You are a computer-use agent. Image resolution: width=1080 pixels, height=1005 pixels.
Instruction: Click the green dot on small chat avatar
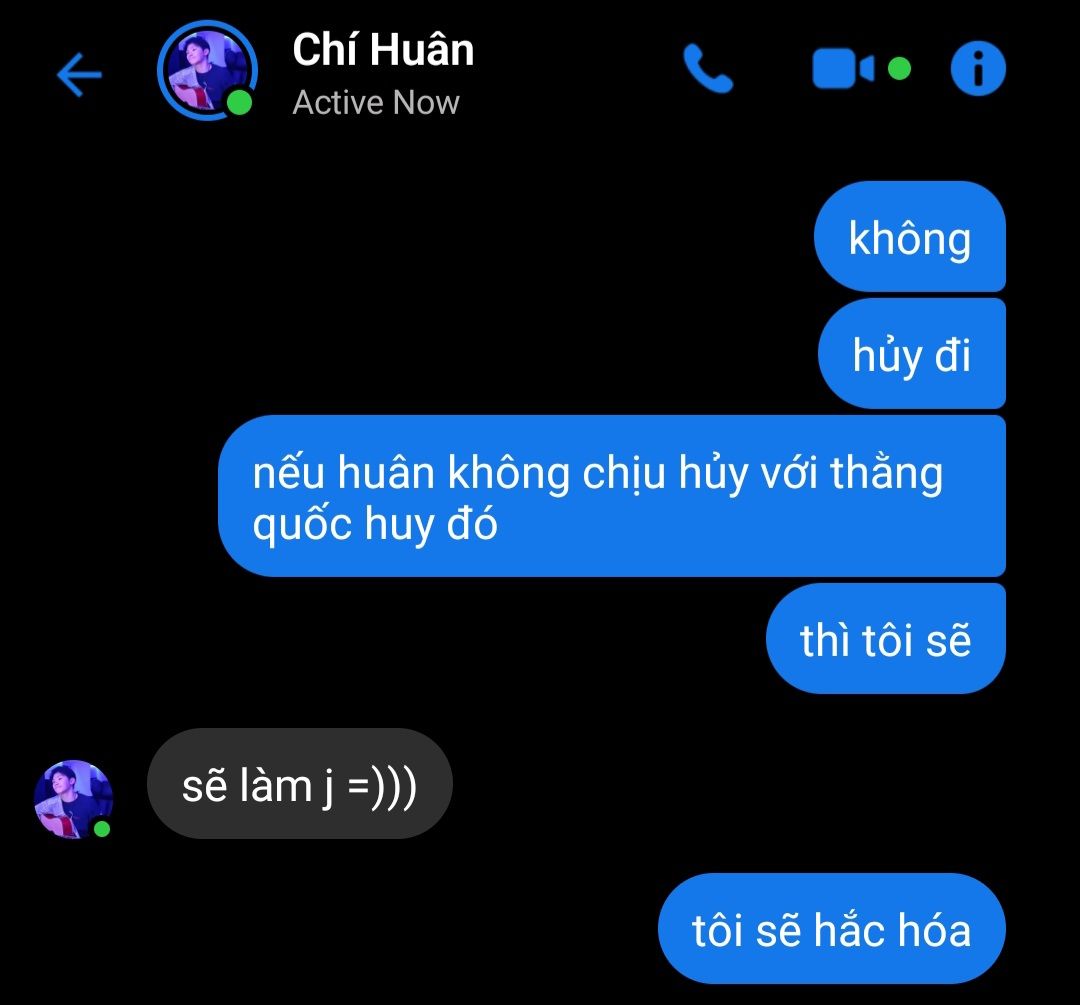click(102, 829)
